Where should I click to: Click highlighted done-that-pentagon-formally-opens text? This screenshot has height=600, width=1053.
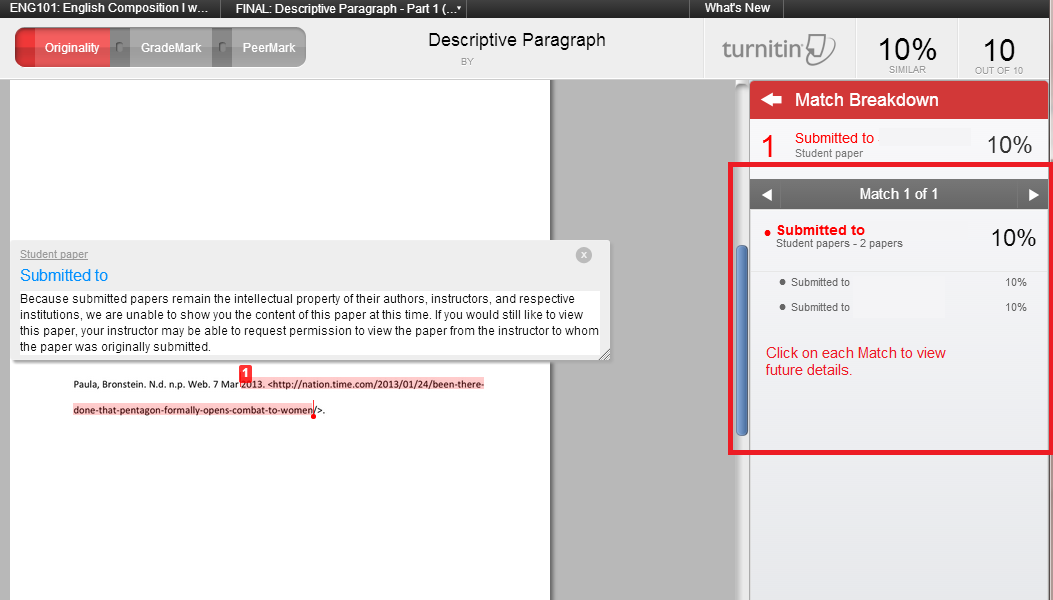(x=193, y=410)
